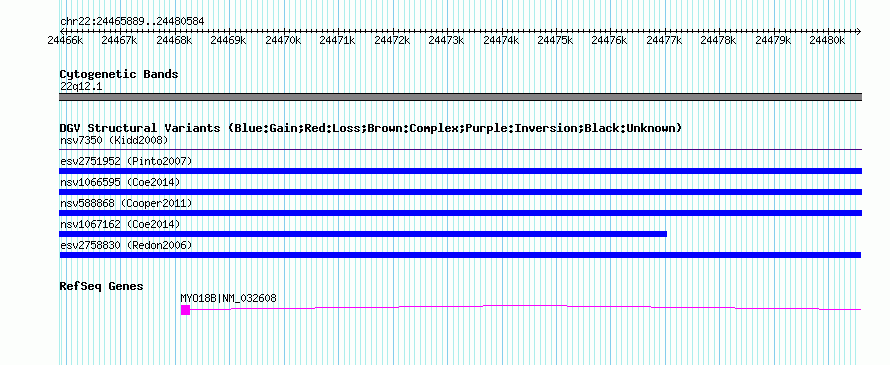The width and height of the screenshot is (890, 365).
Task: Click the MYO18B|NM_032608 gene label
Action: (229, 299)
